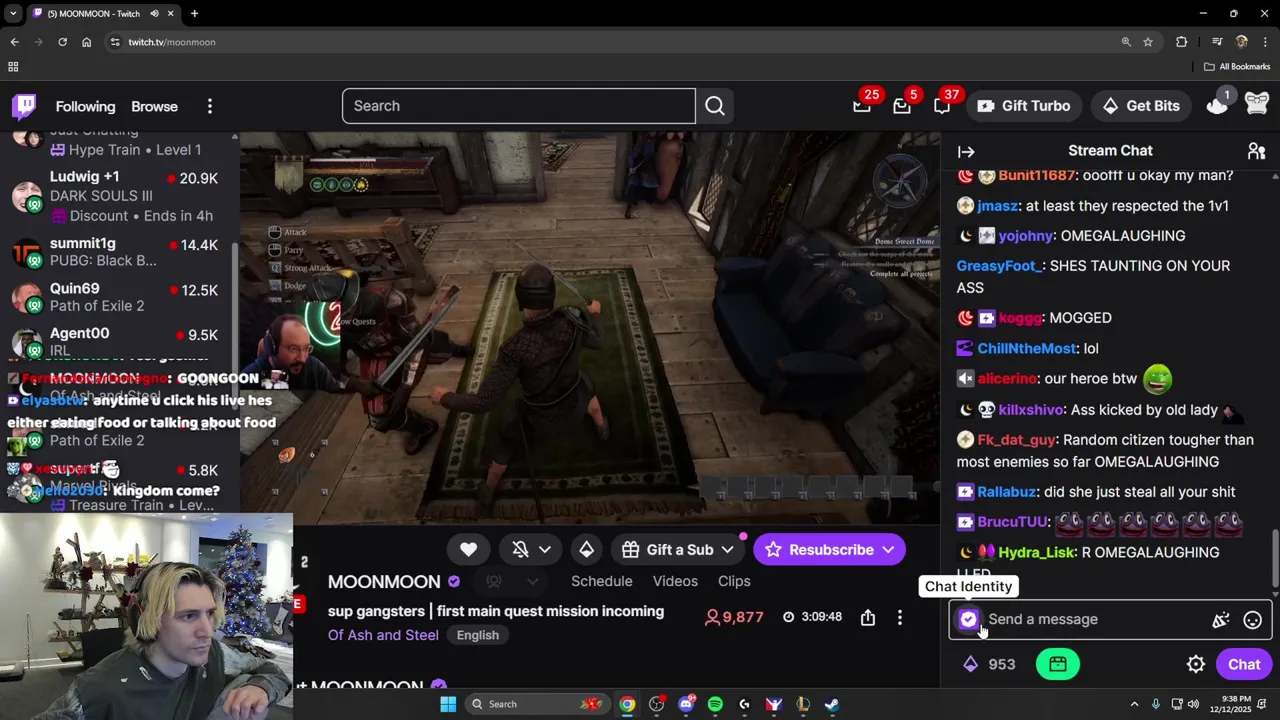1280x720 pixels.
Task: Click the browser back arrow
Action: point(14,42)
